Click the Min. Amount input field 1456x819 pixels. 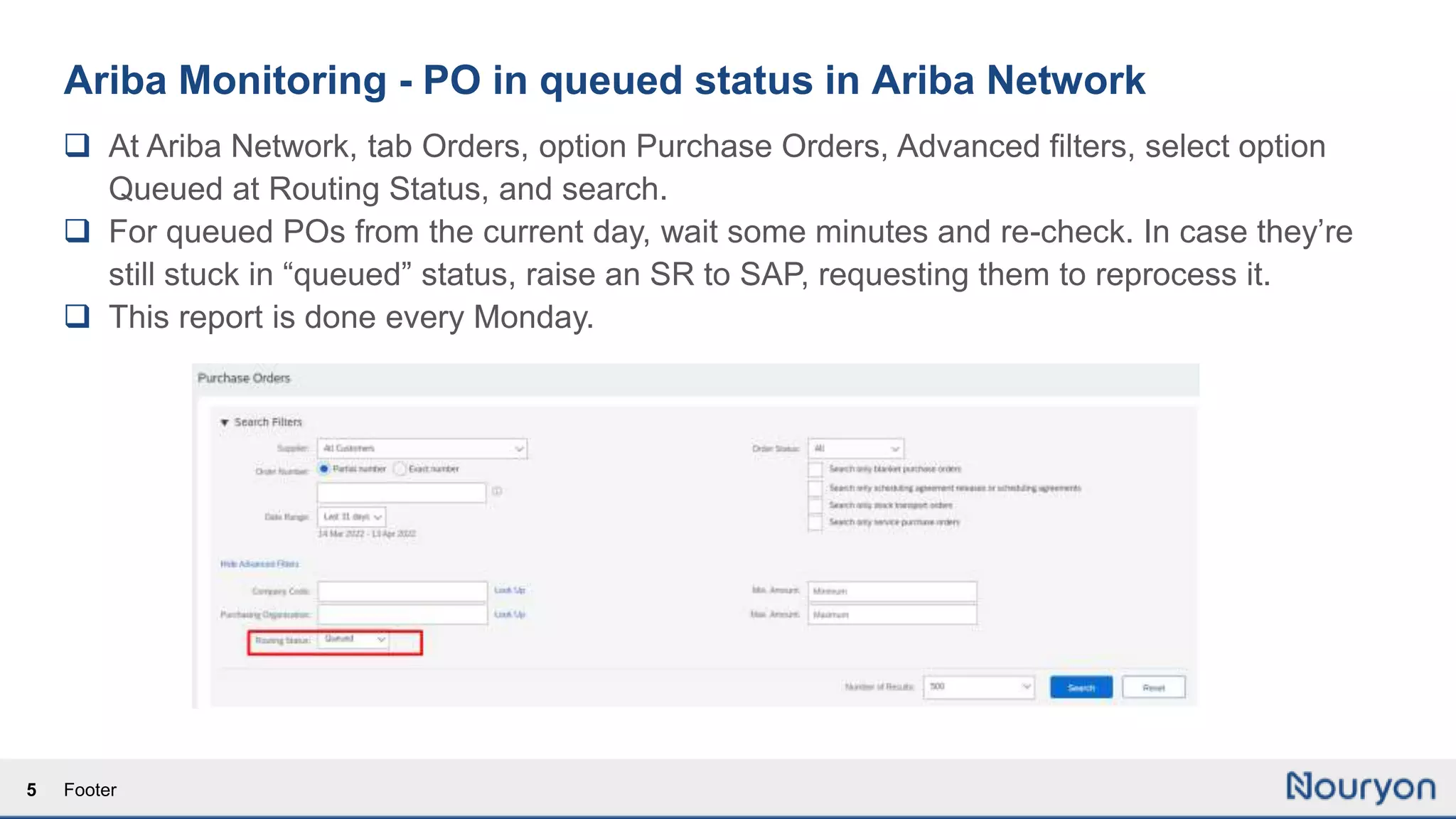click(x=892, y=591)
